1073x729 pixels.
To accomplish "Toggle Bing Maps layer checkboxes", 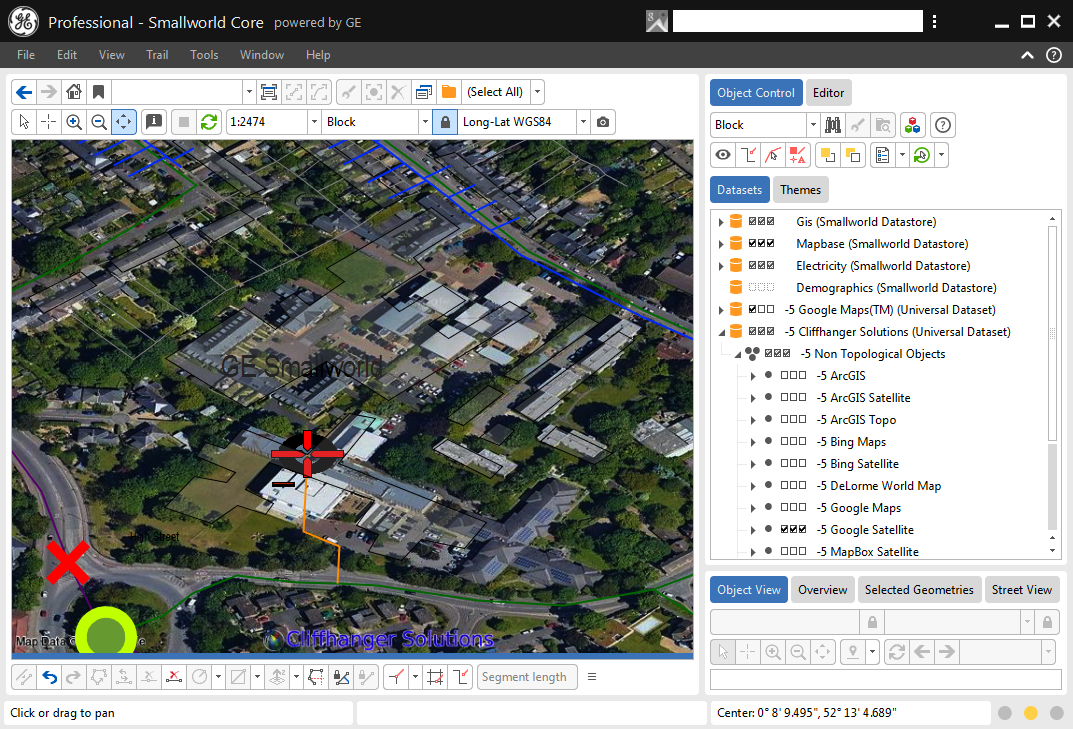I will click(793, 442).
